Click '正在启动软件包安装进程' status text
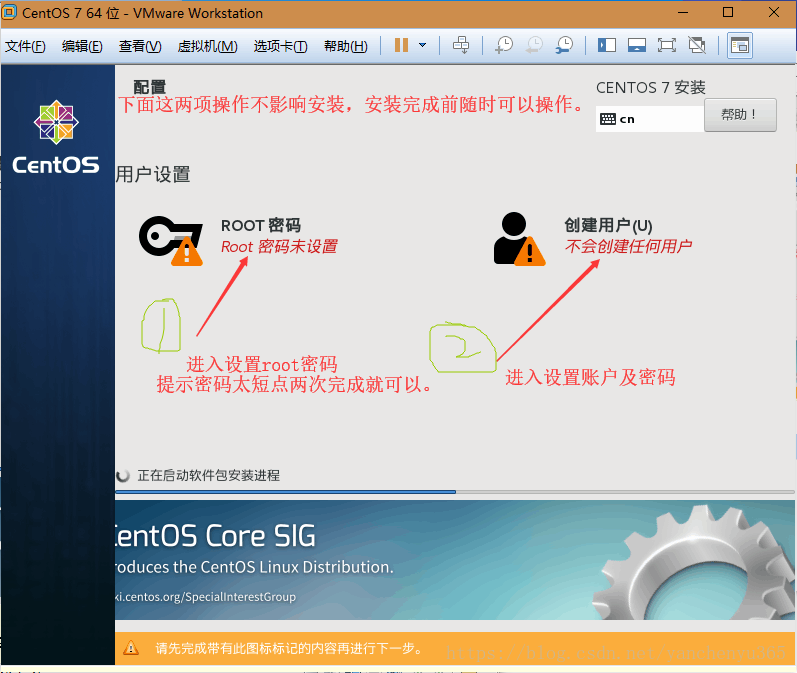This screenshot has height=673, width=797. coord(208,475)
